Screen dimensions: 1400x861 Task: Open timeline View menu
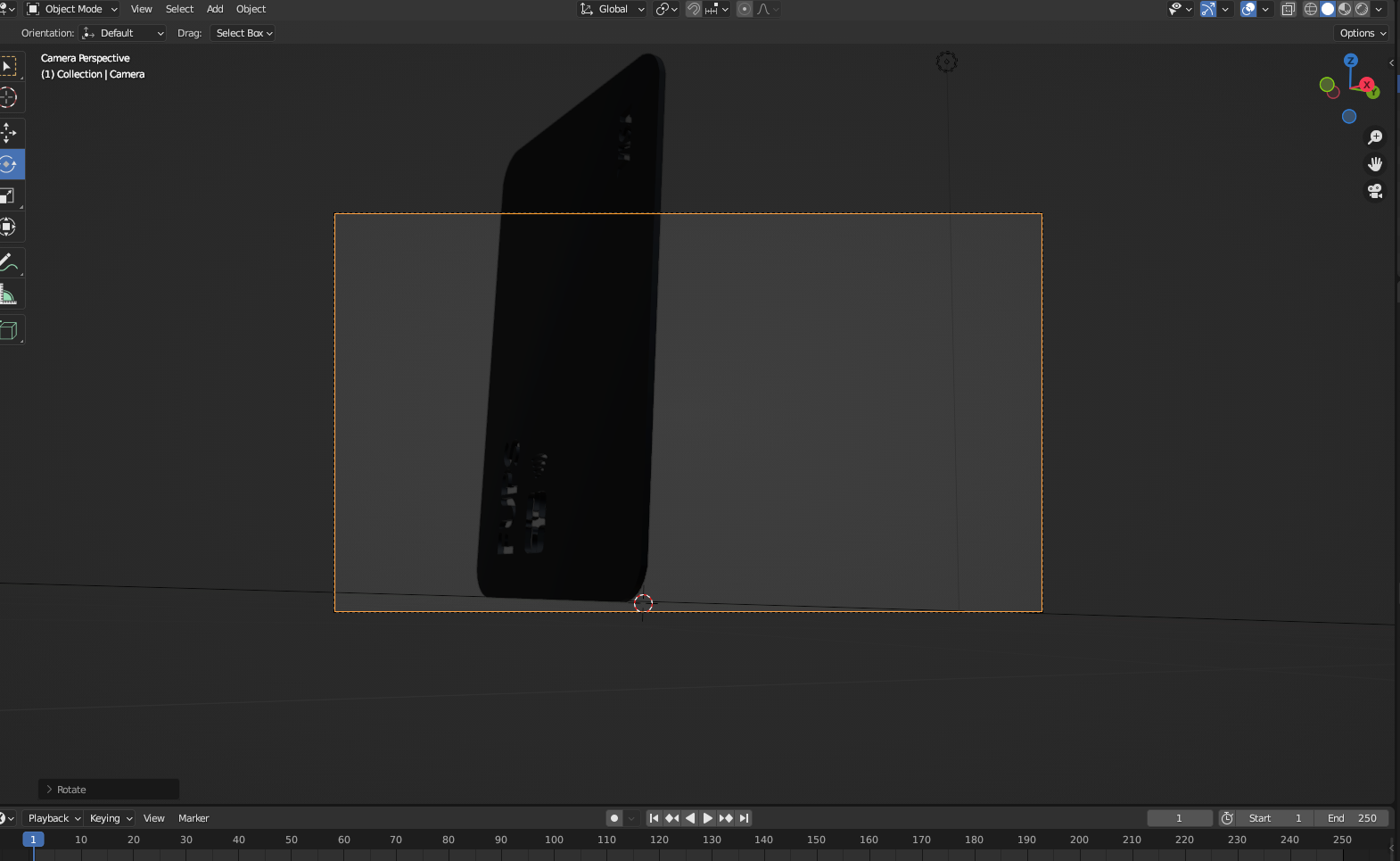tap(153, 818)
